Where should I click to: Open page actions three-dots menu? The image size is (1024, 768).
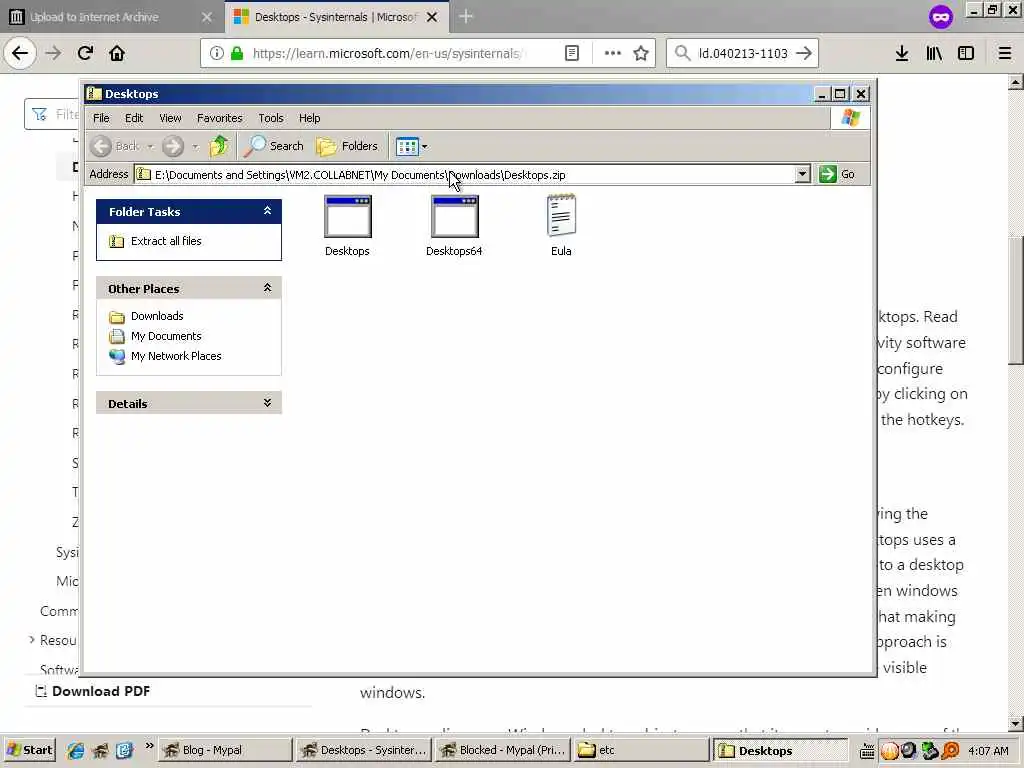[613, 54]
